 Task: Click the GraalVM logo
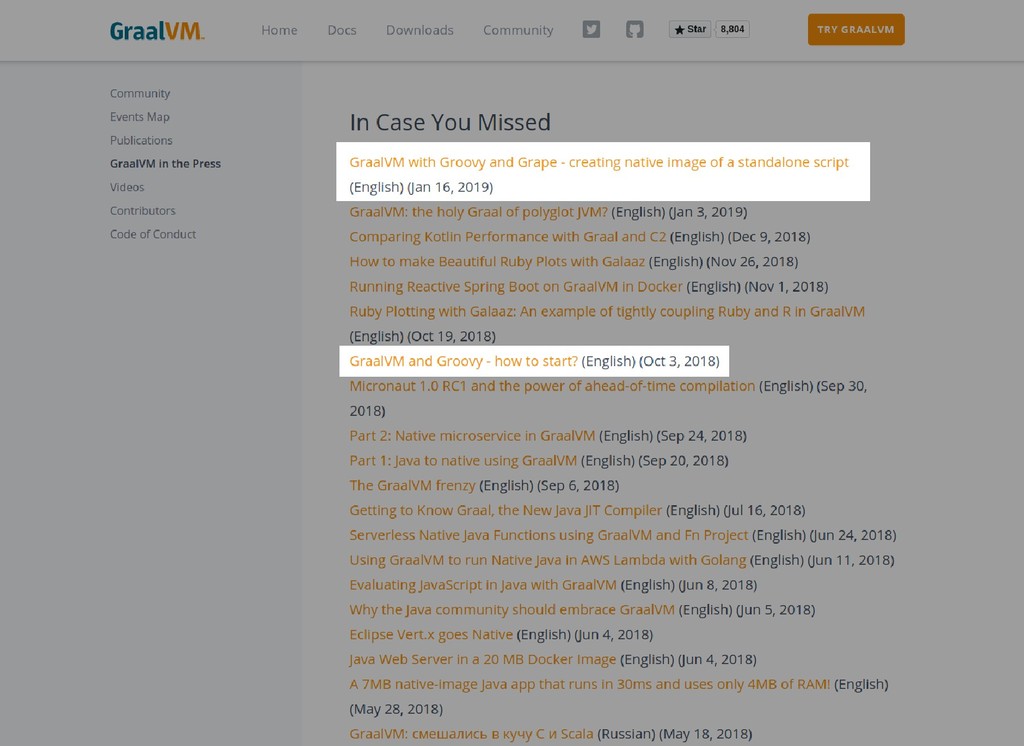(157, 30)
